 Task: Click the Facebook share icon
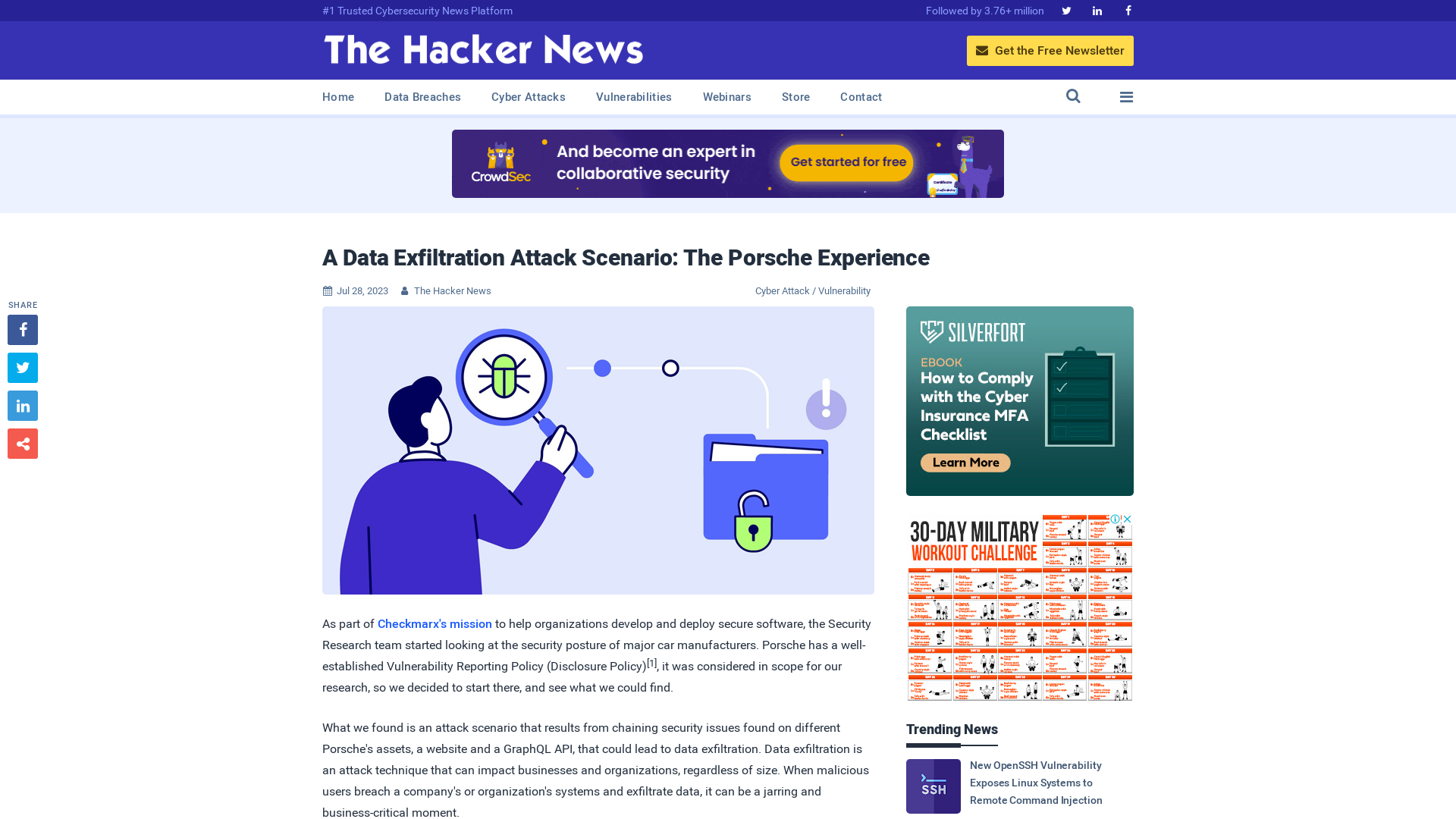click(x=22, y=329)
